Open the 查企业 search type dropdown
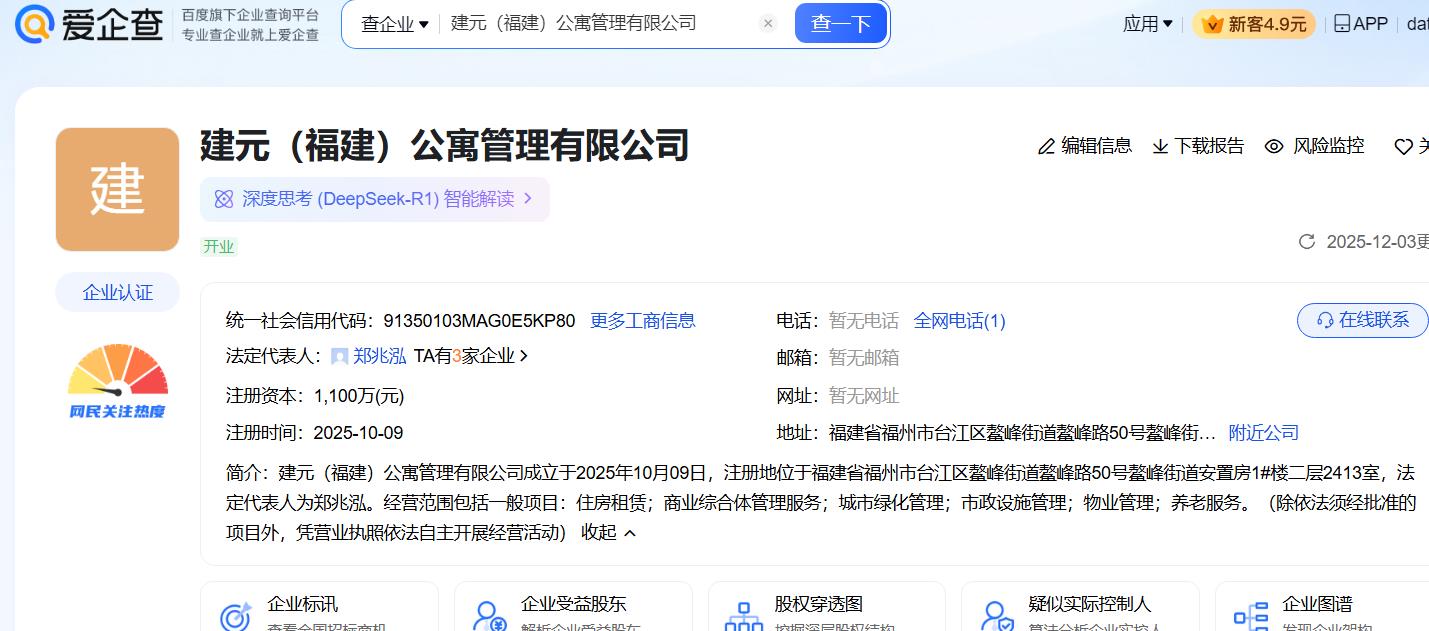Screen dimensions: 1429x631 click(394, 24)
